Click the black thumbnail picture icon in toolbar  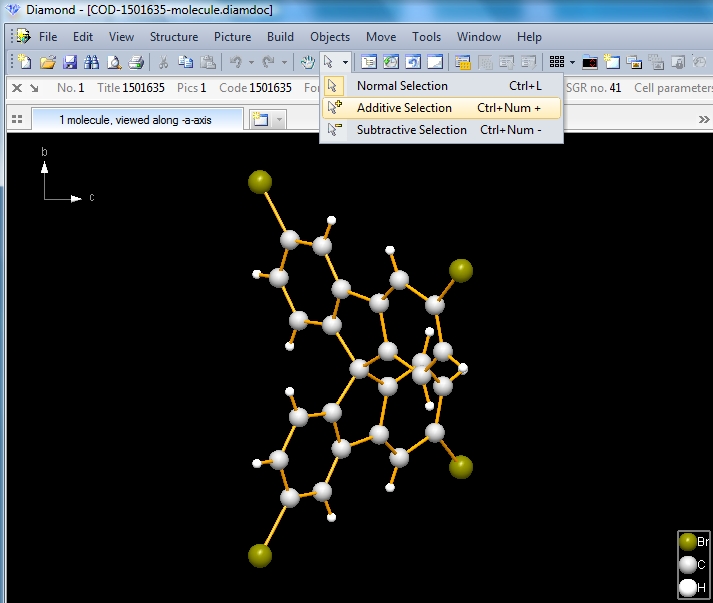[590, 62]
